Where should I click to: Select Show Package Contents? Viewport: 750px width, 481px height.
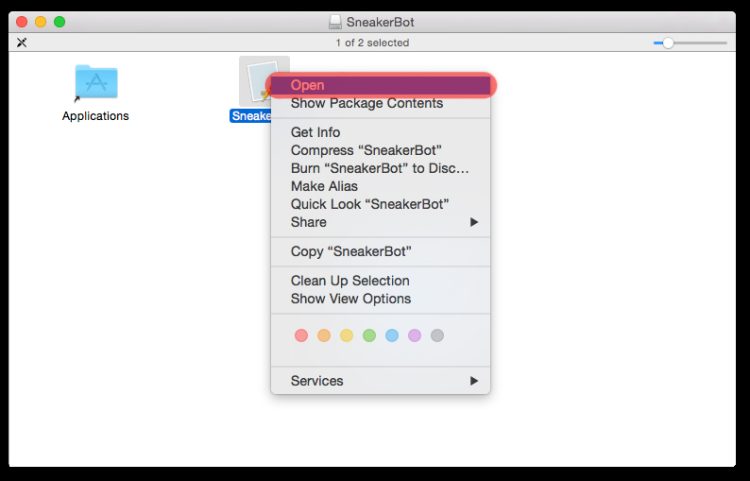[366, 103]
